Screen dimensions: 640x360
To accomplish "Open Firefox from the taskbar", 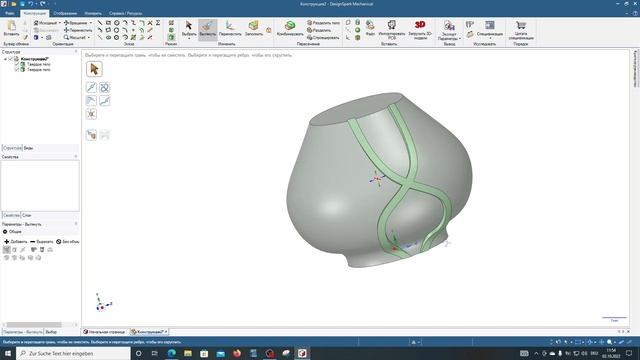I will (237, 353).
